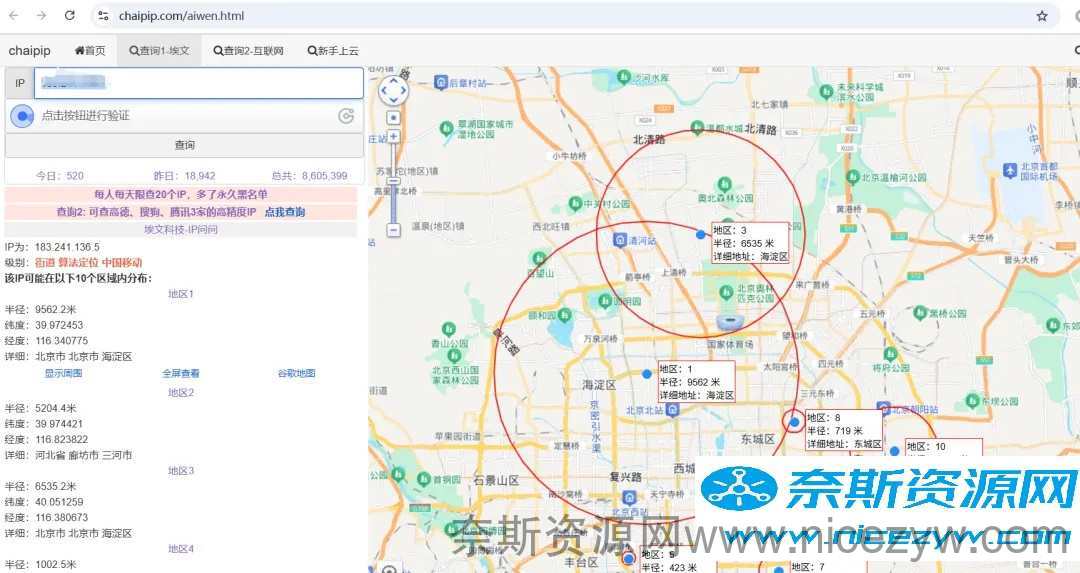Click the map zoom slider handle
This screenshot has width=1080, height=573.
point(393,183)
